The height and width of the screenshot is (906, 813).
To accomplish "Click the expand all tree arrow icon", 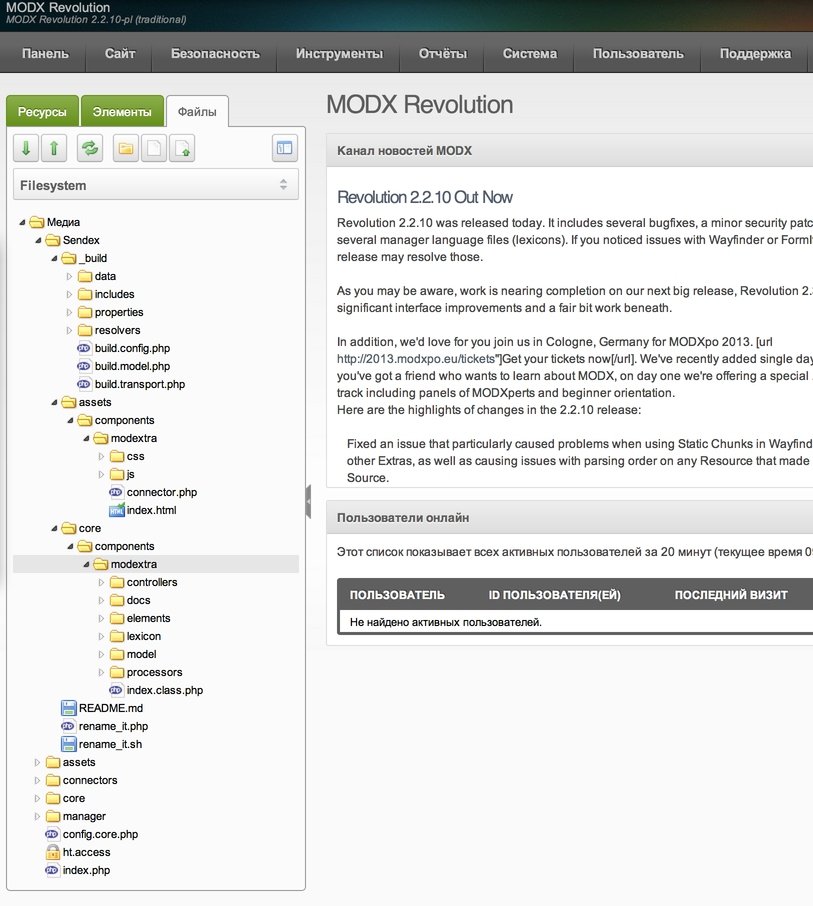I will (x=26, y=148).
